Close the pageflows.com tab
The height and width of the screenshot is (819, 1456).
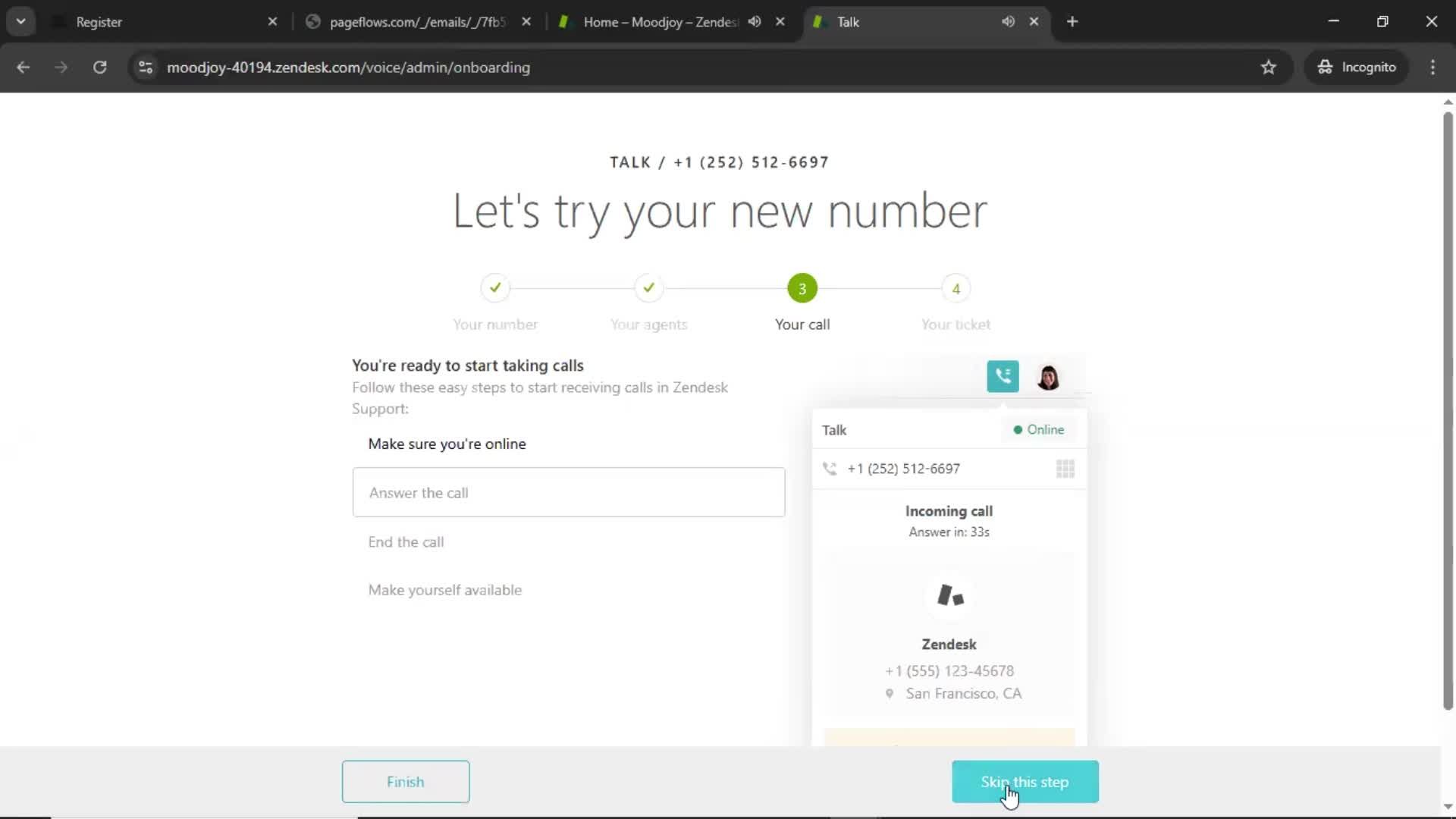click(x=526, y=22)
